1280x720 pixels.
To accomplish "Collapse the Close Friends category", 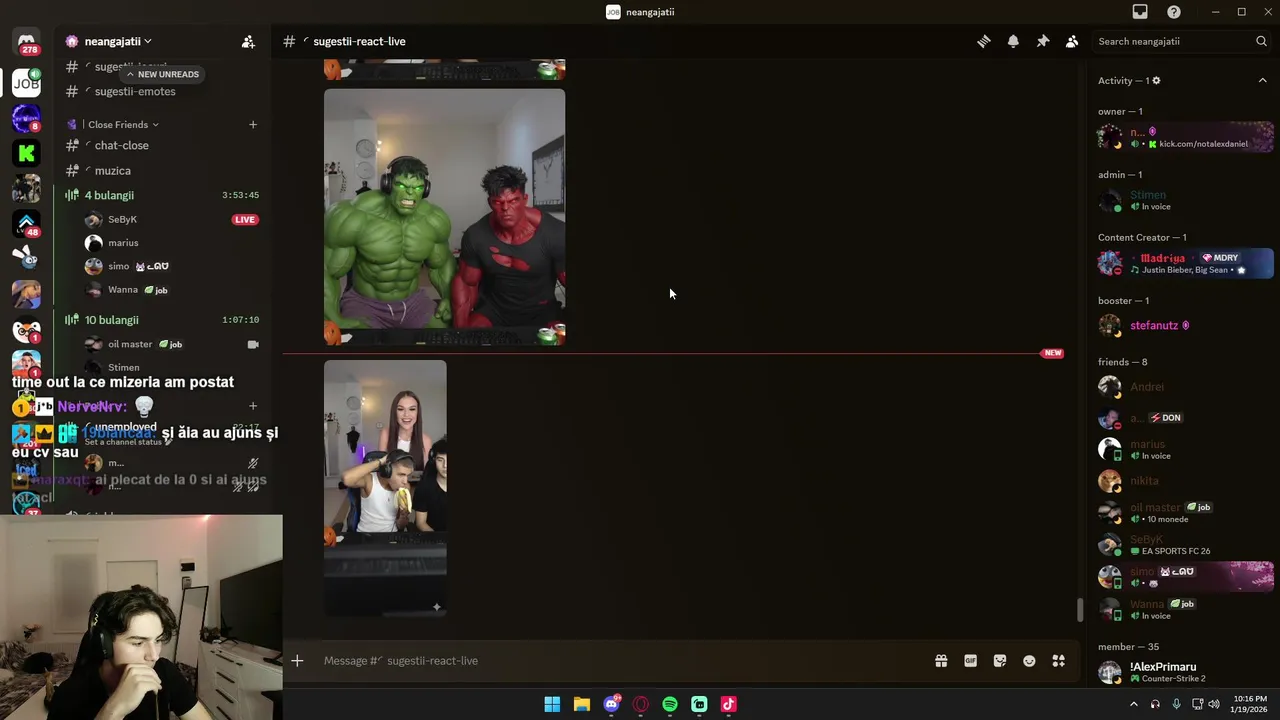I will coord(123,125).
